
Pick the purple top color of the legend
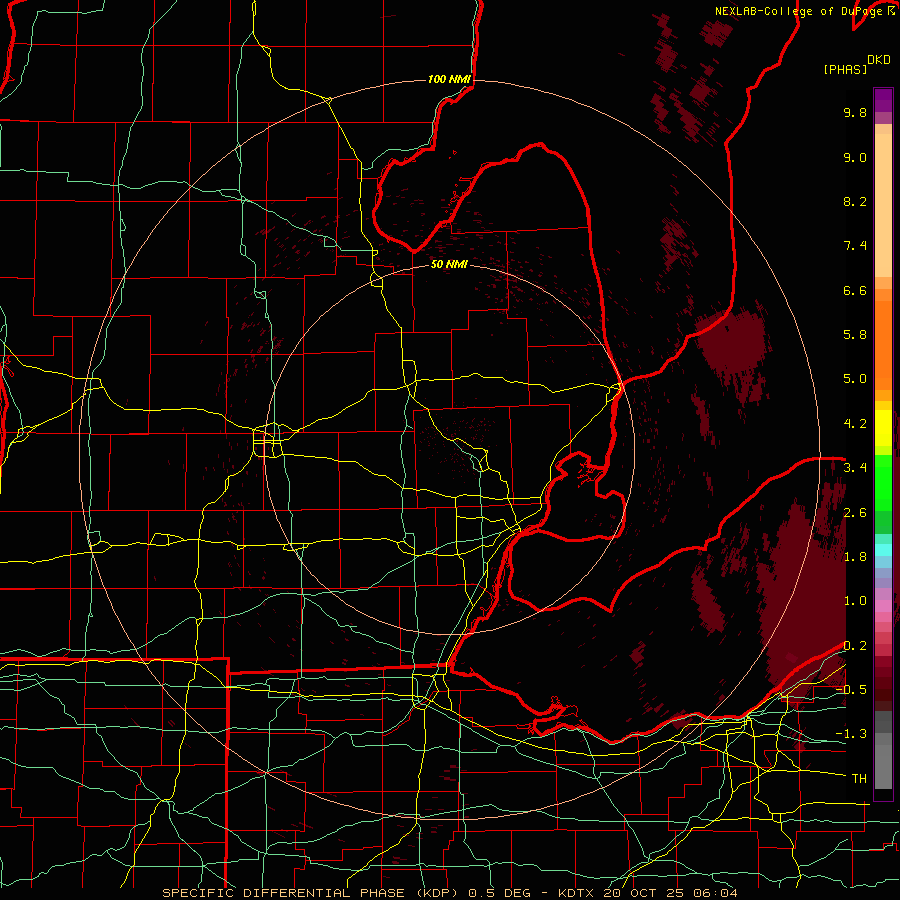pos(883,100)
